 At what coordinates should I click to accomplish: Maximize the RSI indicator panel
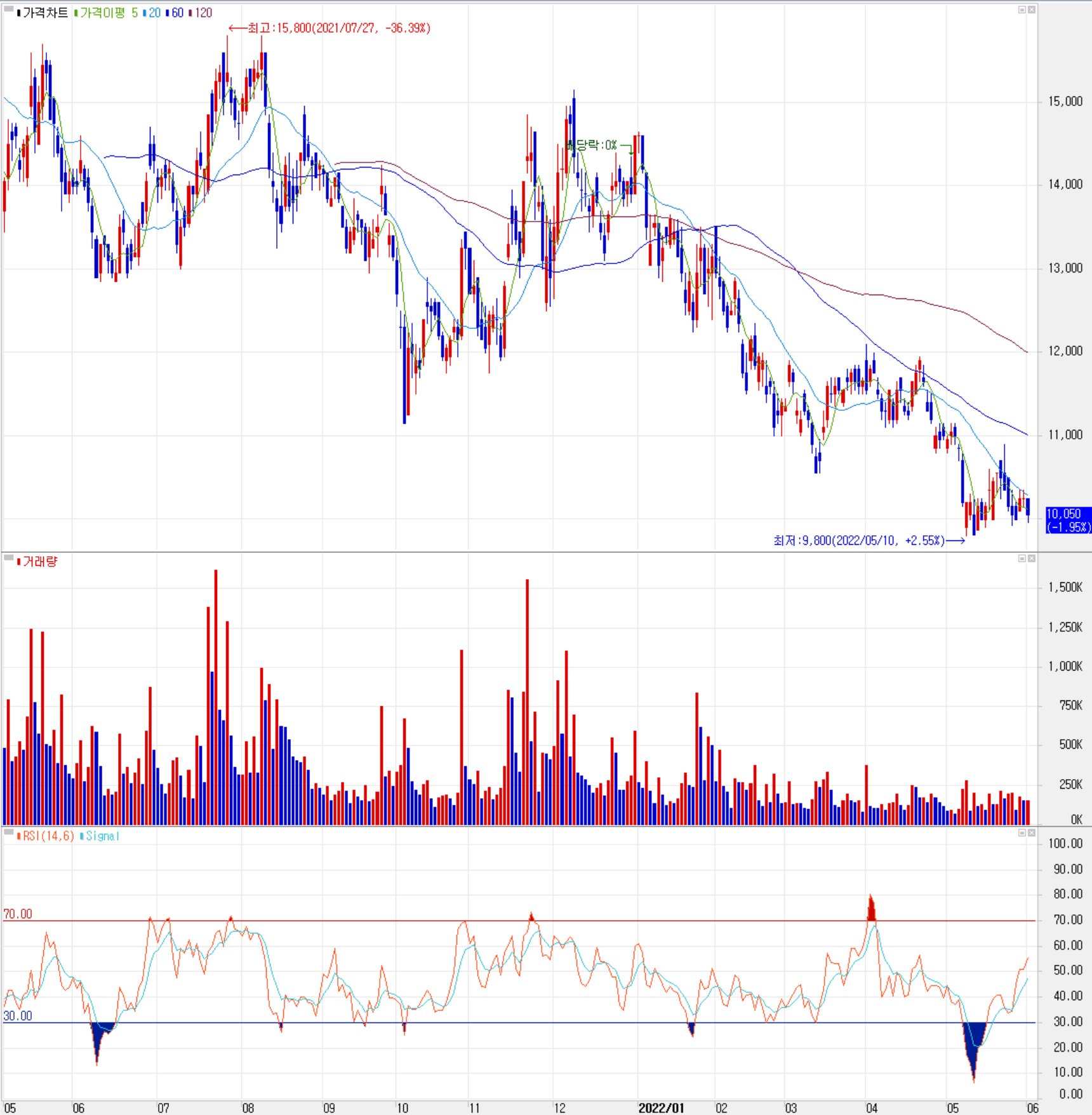pyautogui.click(x=1022, y=832)
